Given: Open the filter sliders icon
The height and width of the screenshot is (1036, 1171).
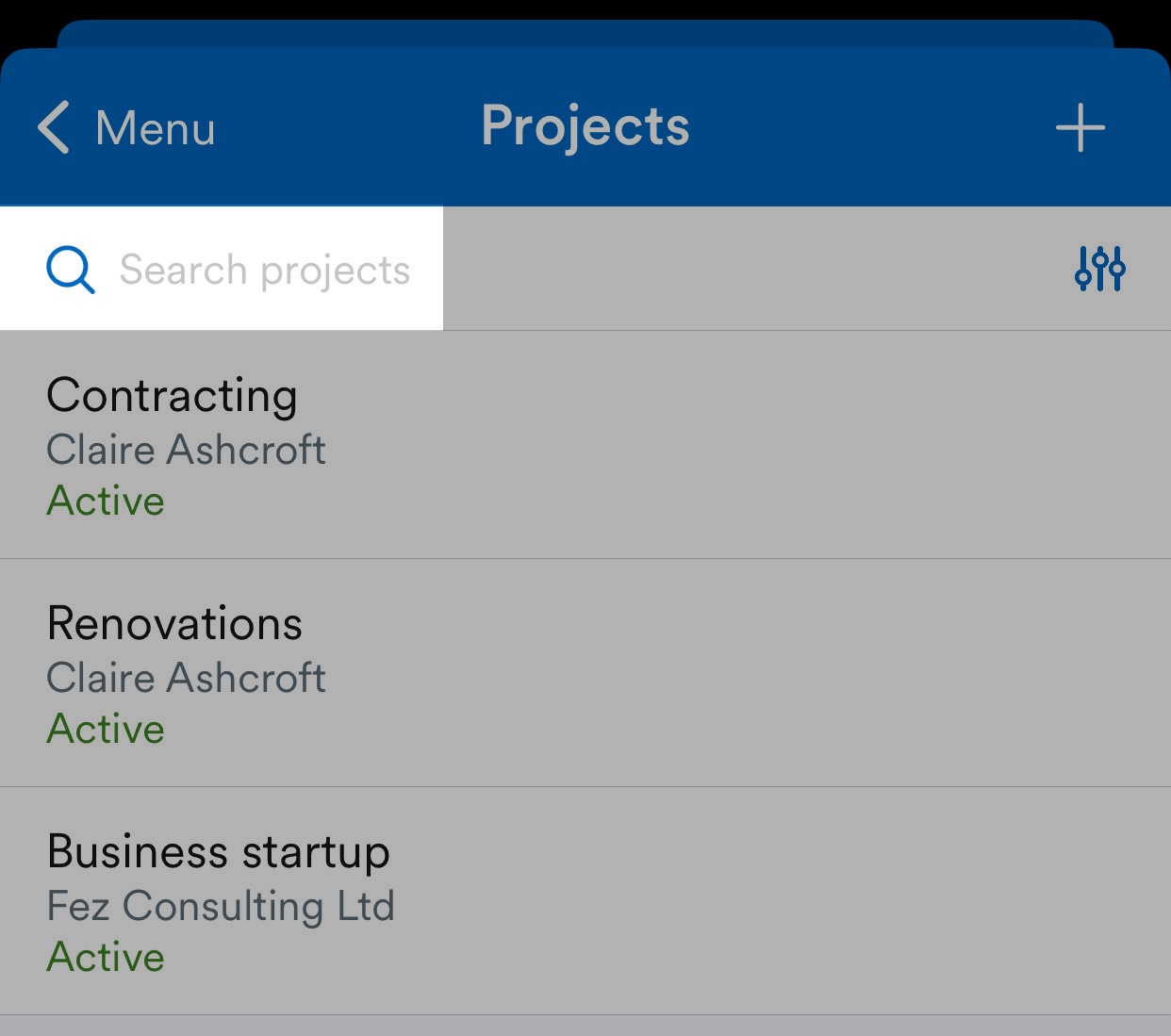Looking at the screenshot, I should (x=1099, y=269).
